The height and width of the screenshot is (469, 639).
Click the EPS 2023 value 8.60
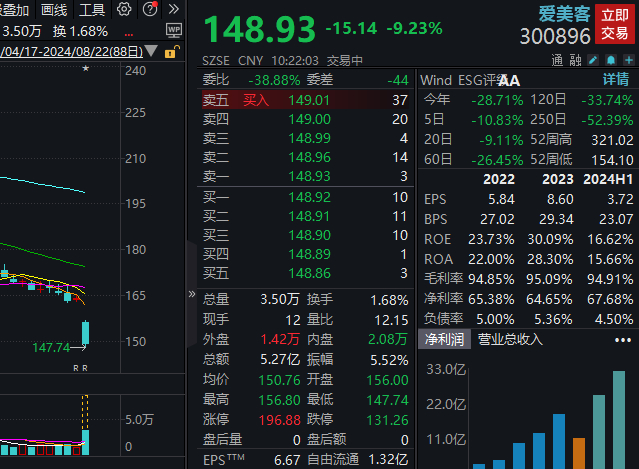(x=560, y=199)
